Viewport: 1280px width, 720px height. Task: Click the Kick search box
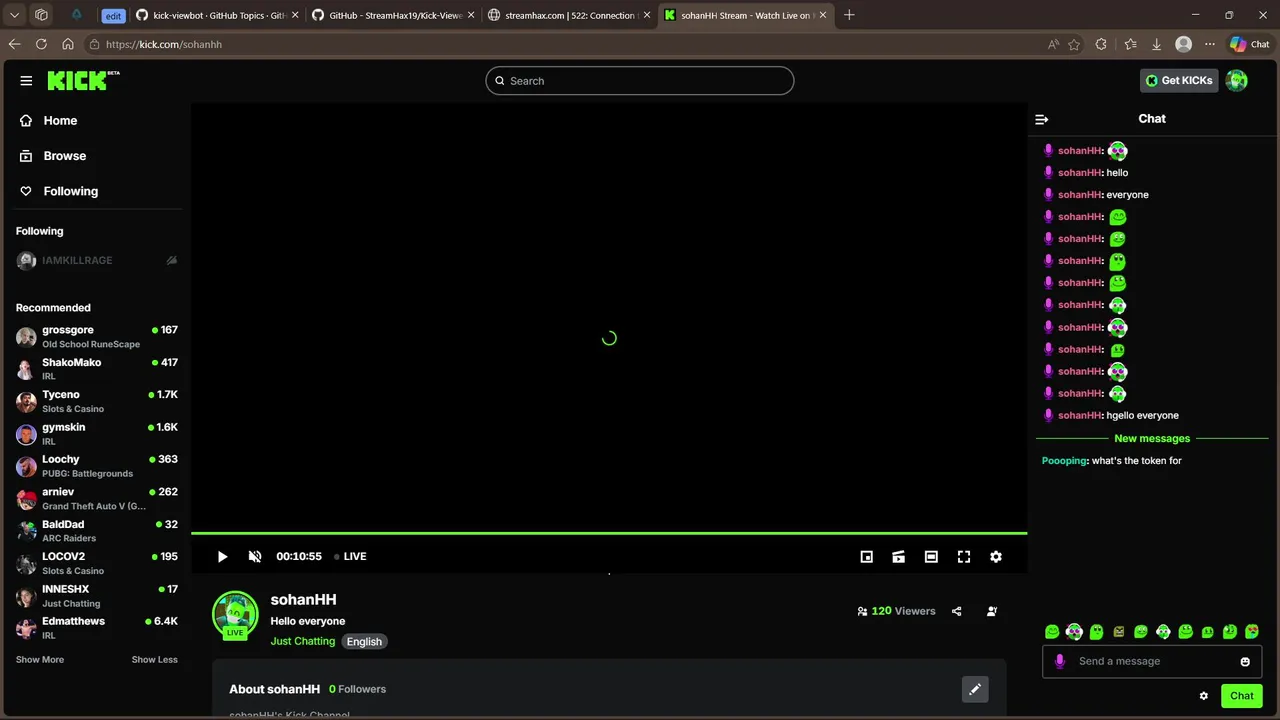(x=640, y=81)
